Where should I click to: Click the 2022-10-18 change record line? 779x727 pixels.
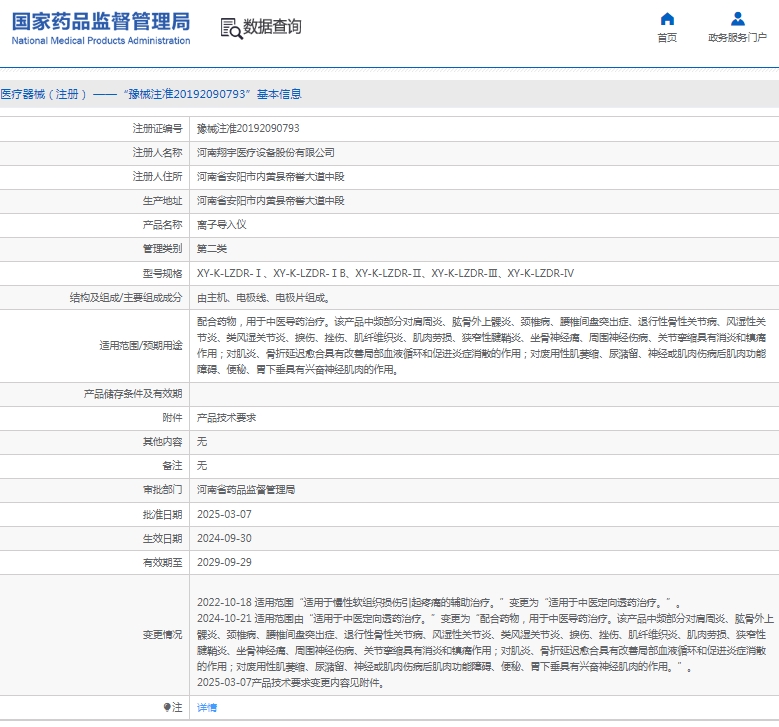tap(439, 603)
